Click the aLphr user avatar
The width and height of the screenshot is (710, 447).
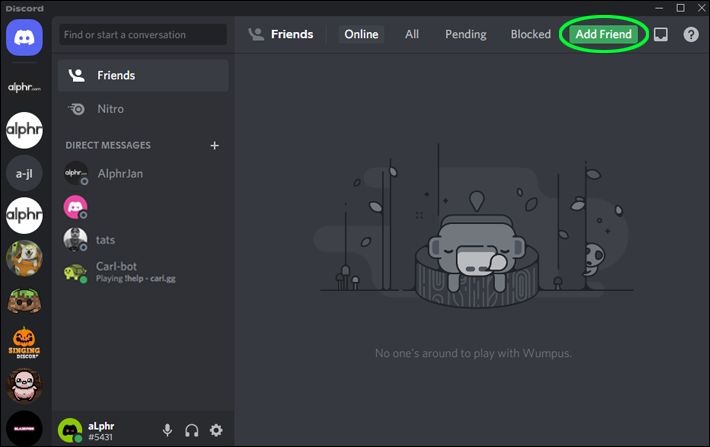70,430
